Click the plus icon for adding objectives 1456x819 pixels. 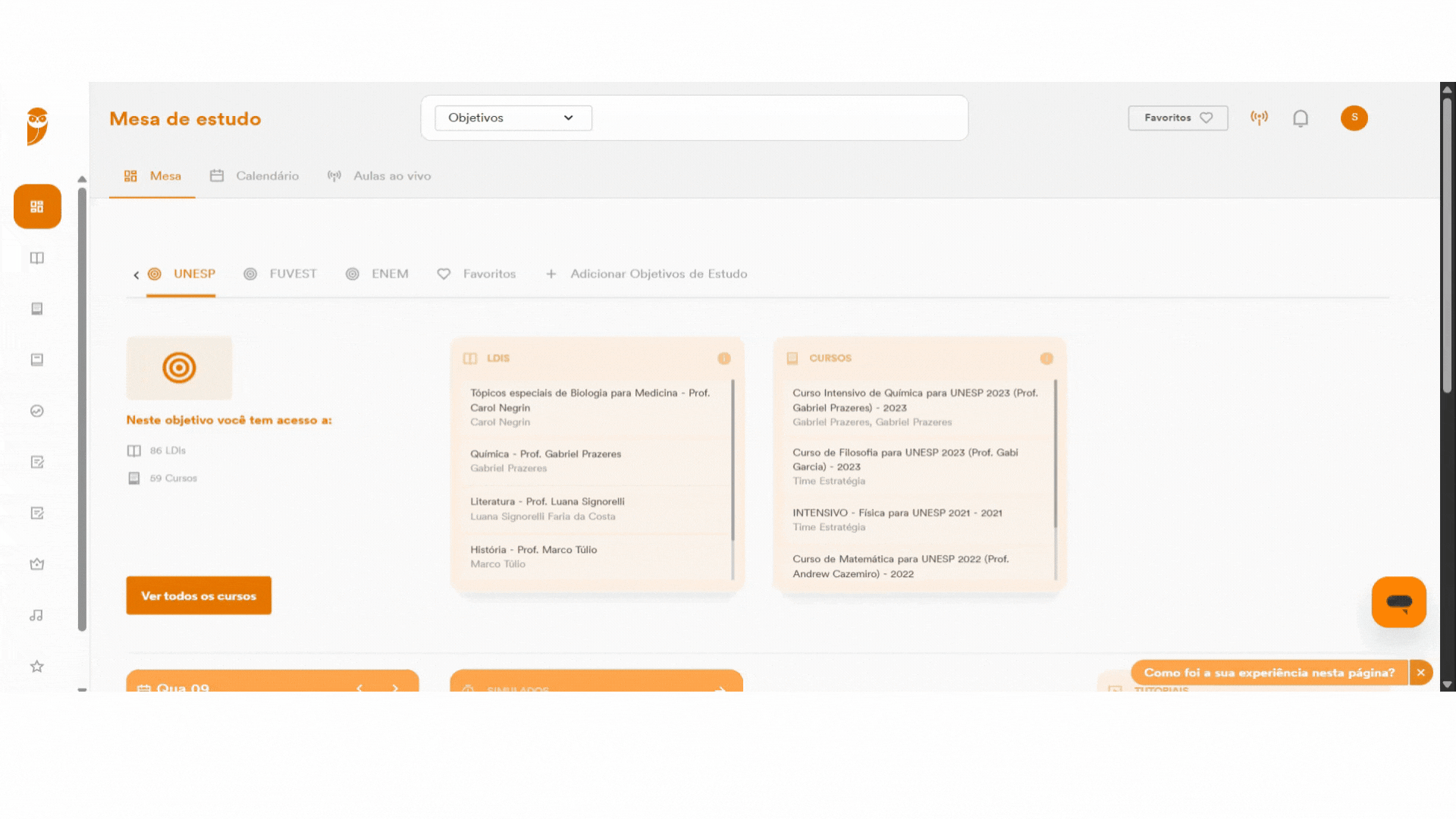(x=551, y=274)
